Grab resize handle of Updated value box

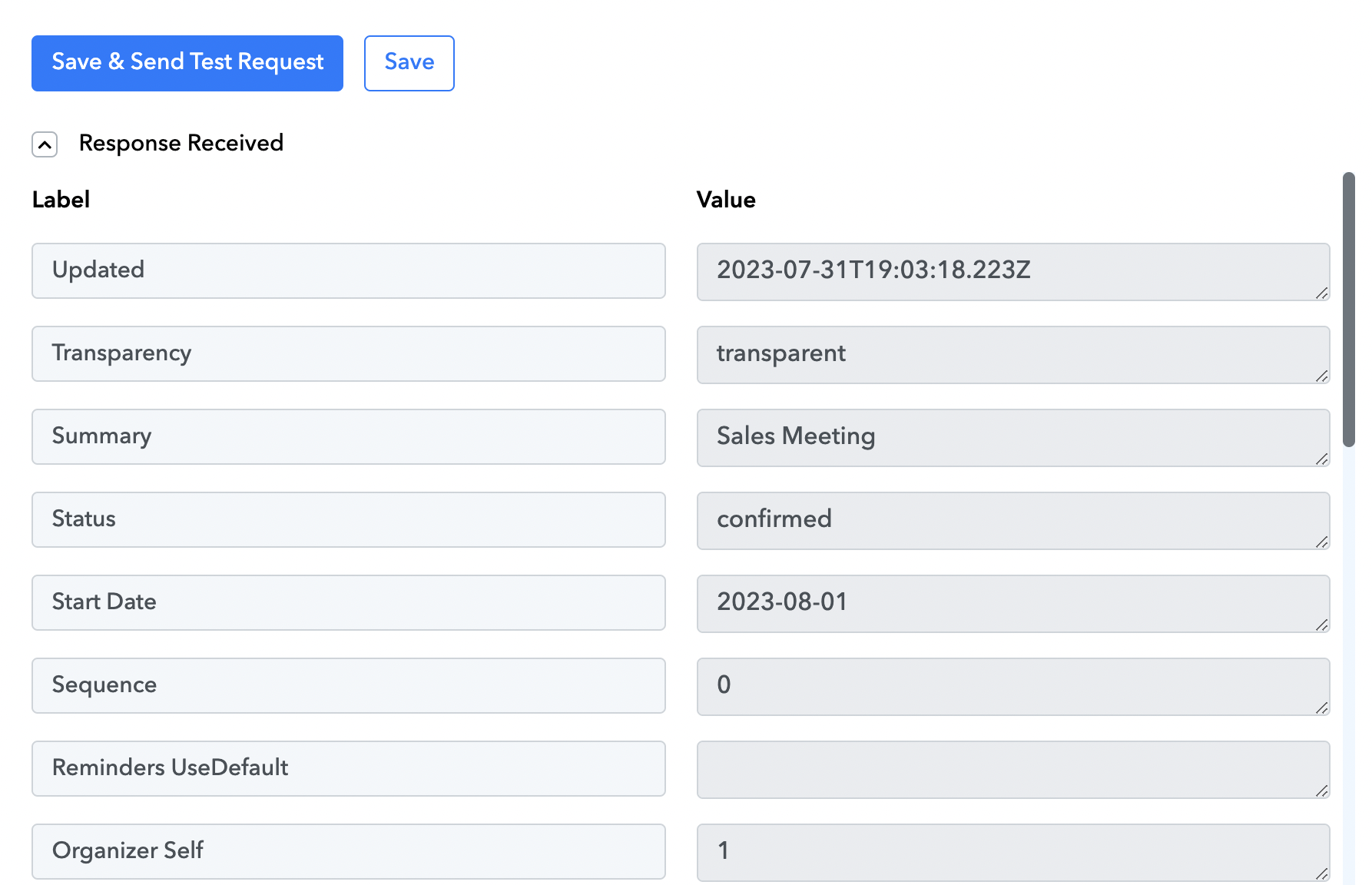[1322, 293]
